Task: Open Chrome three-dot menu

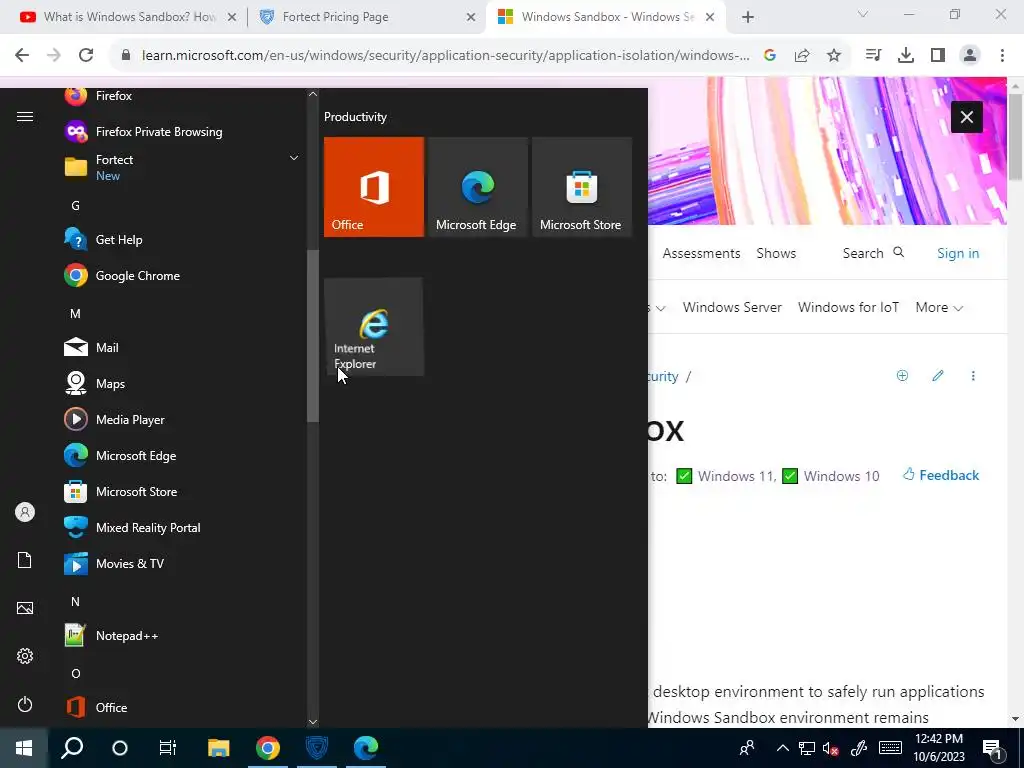Action: click(1002, 56)
